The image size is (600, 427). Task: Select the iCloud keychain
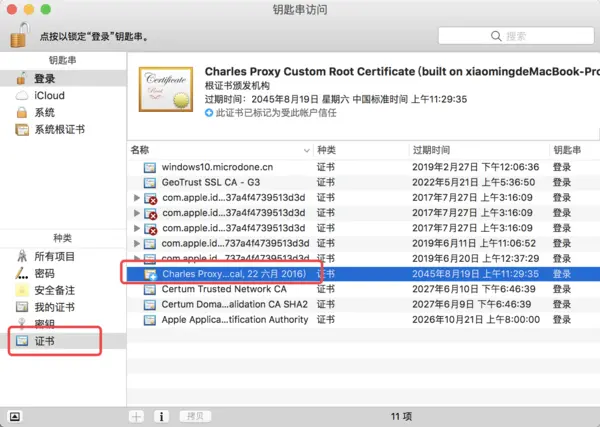pyautogui.click(x=63, y=95)
